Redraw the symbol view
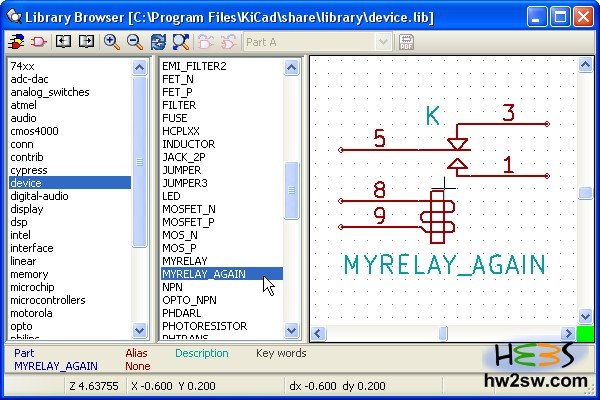The width and height of the screenshot is (600, 400). tap(158, 42)
